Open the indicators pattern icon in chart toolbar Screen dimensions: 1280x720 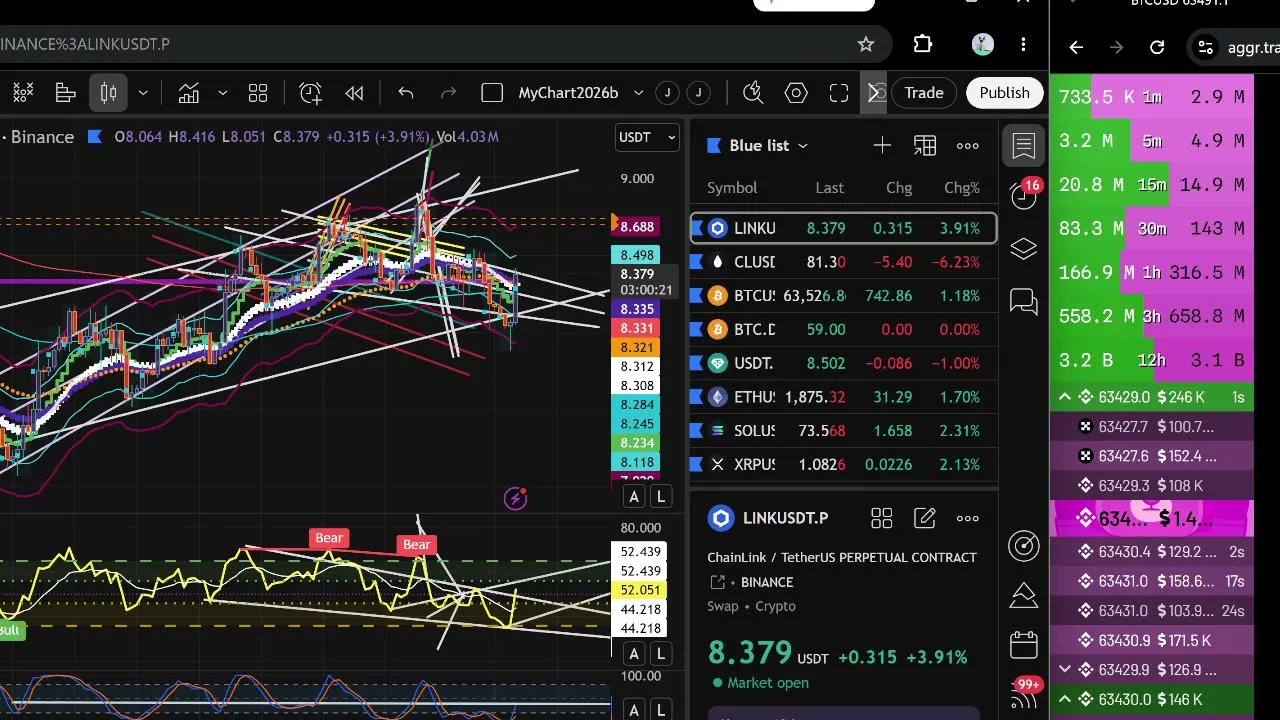point(23,93)
